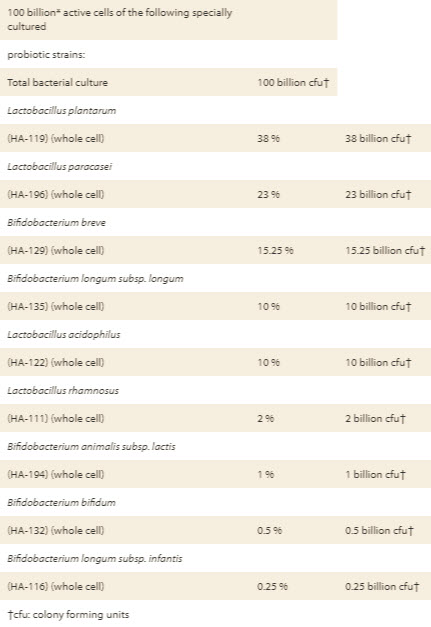
Task: Select the 100 billion cfu total value
Action: (293, 82)
